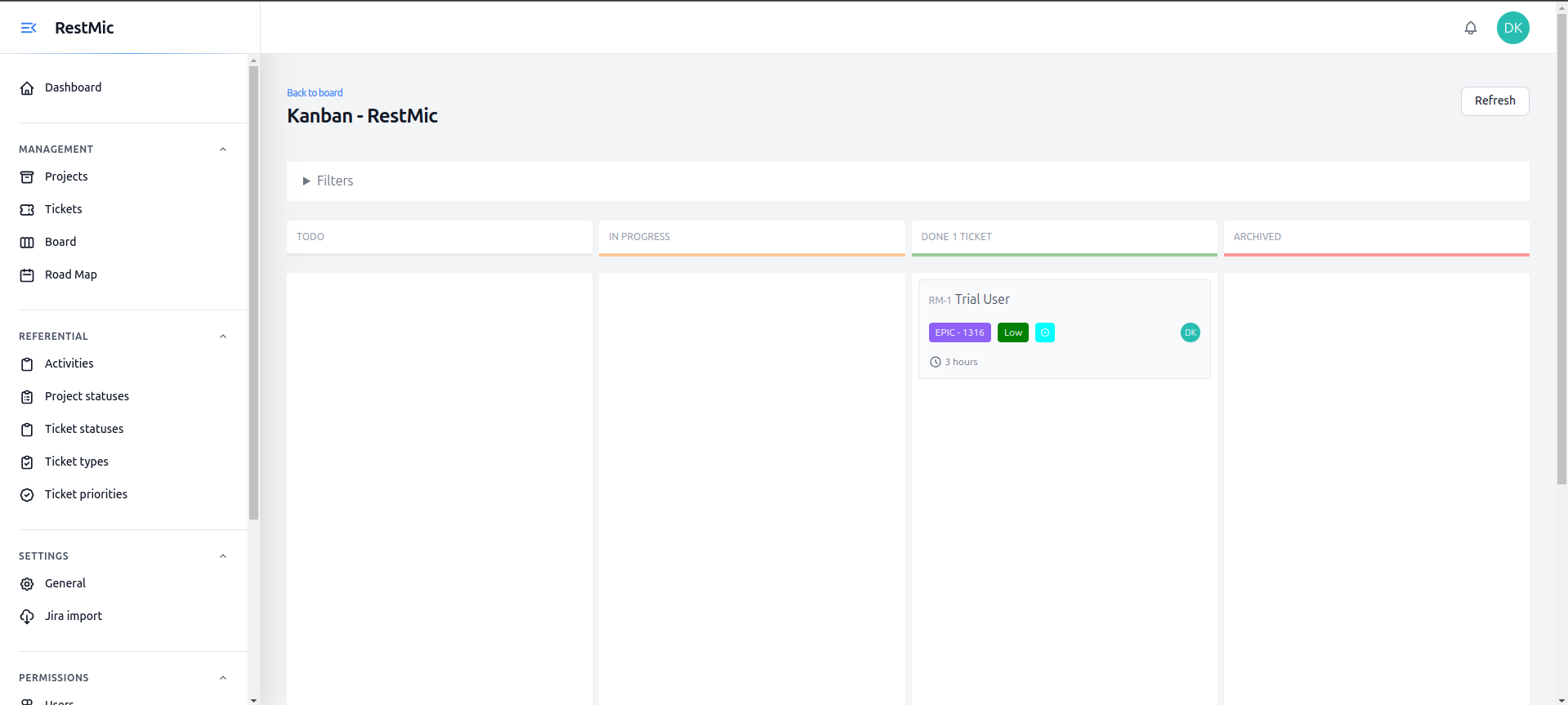Screen dimensions: 1568x705
Task: Click the Kanban - RestMic page heading
Action: point(362,116)
